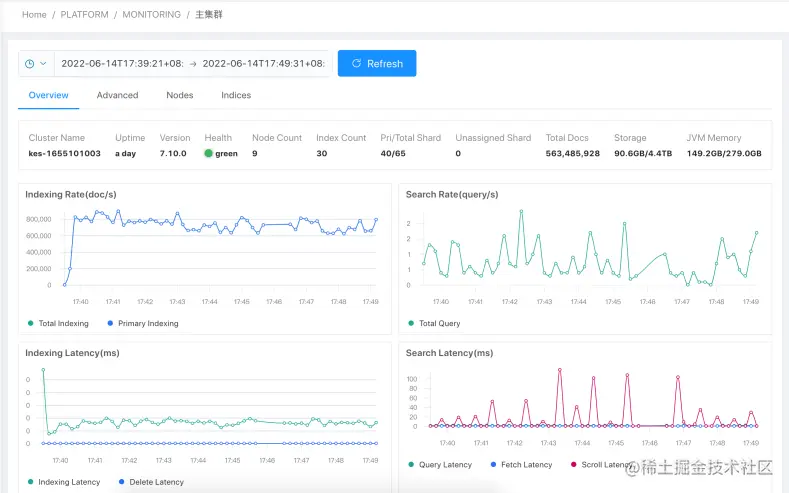Image resolution: width=789 pixels, height=493 pixels.
Task: Switch to the Overview tab
Action: point(48,95)
